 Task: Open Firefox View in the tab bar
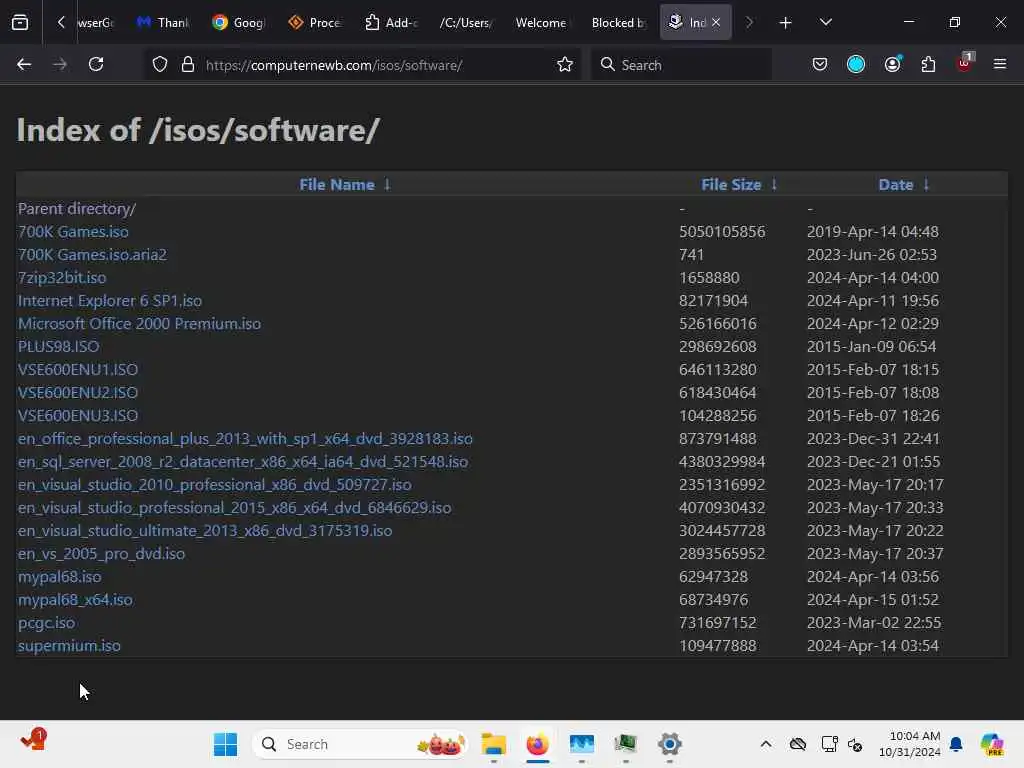20,22
